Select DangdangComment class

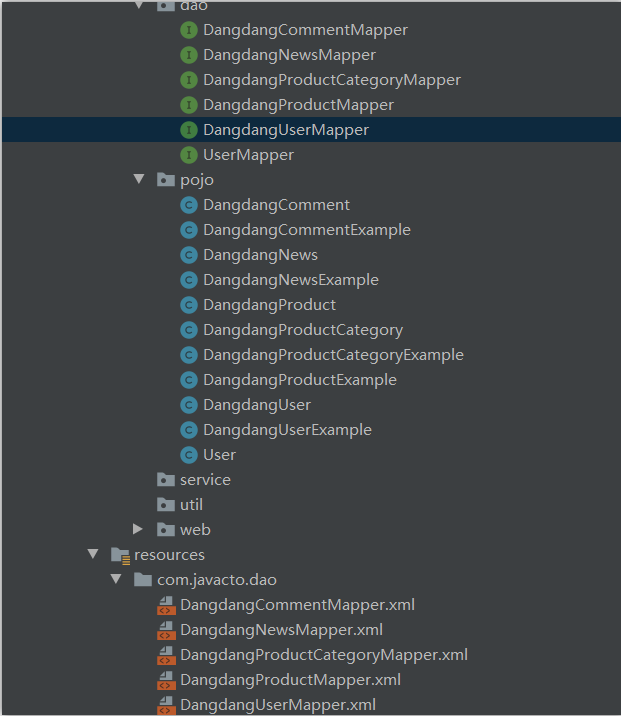pyautogui.click(x=276, y=205)
